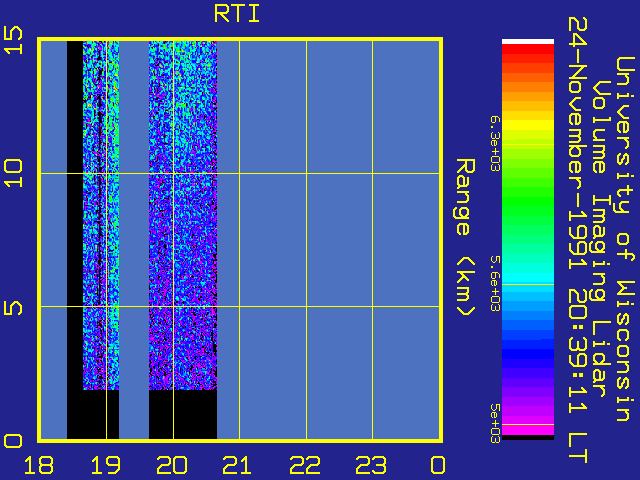Pick the bright green band of the colorbar
640x480 pixels.
point(528,202)
